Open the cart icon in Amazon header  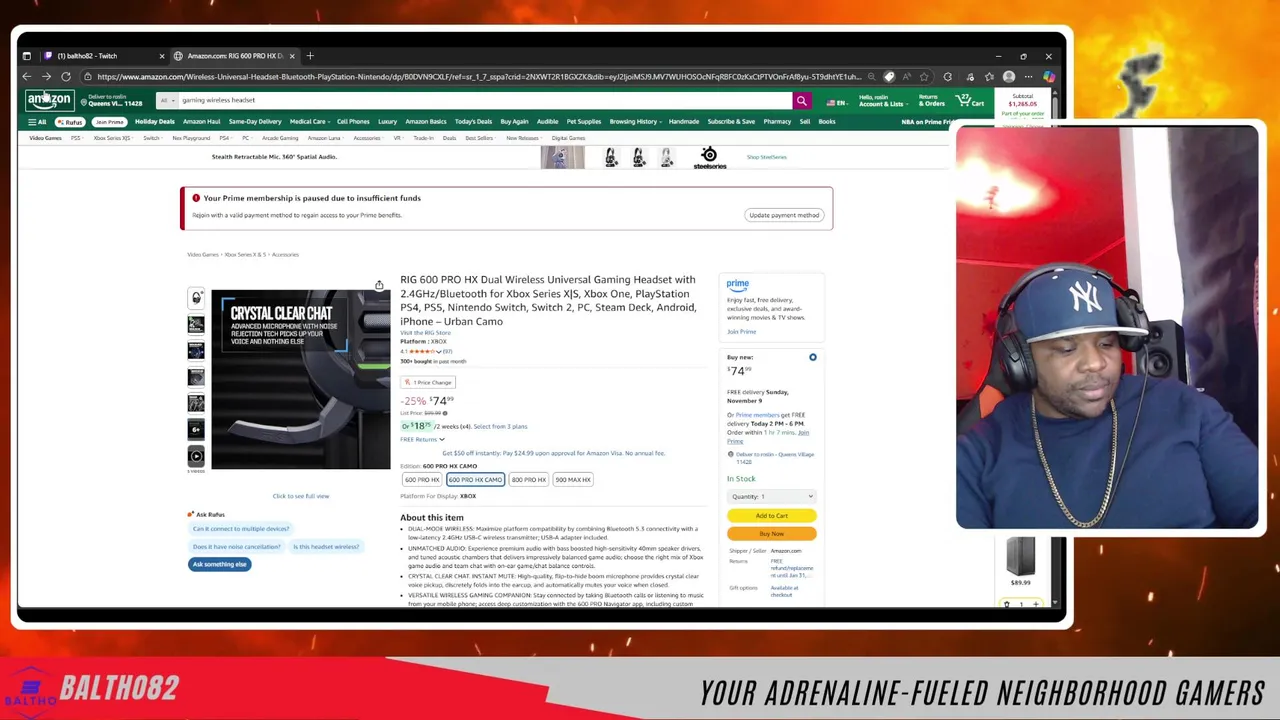[970, 101]
